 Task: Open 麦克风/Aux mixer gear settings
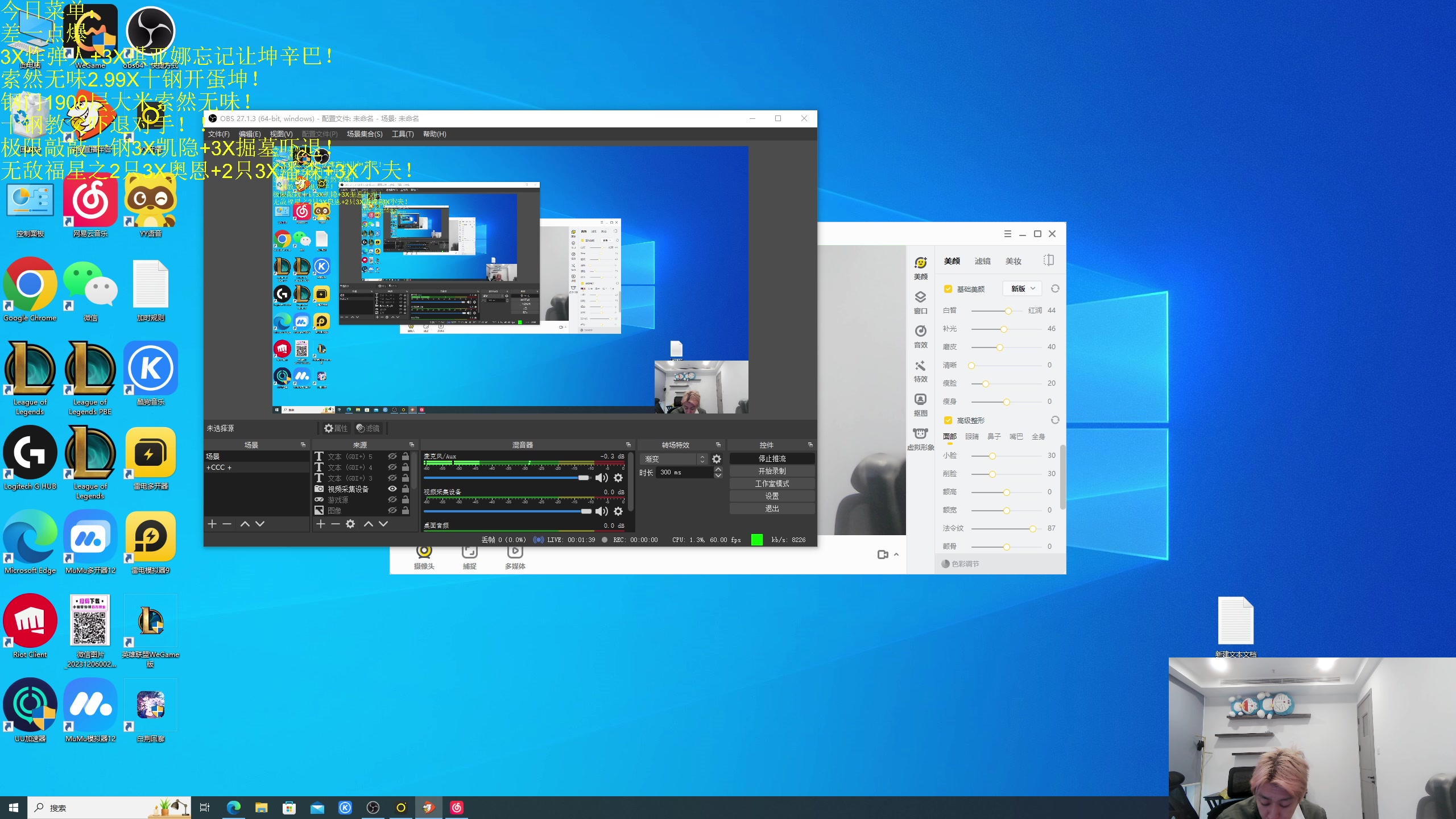click(x=618, y=478)
